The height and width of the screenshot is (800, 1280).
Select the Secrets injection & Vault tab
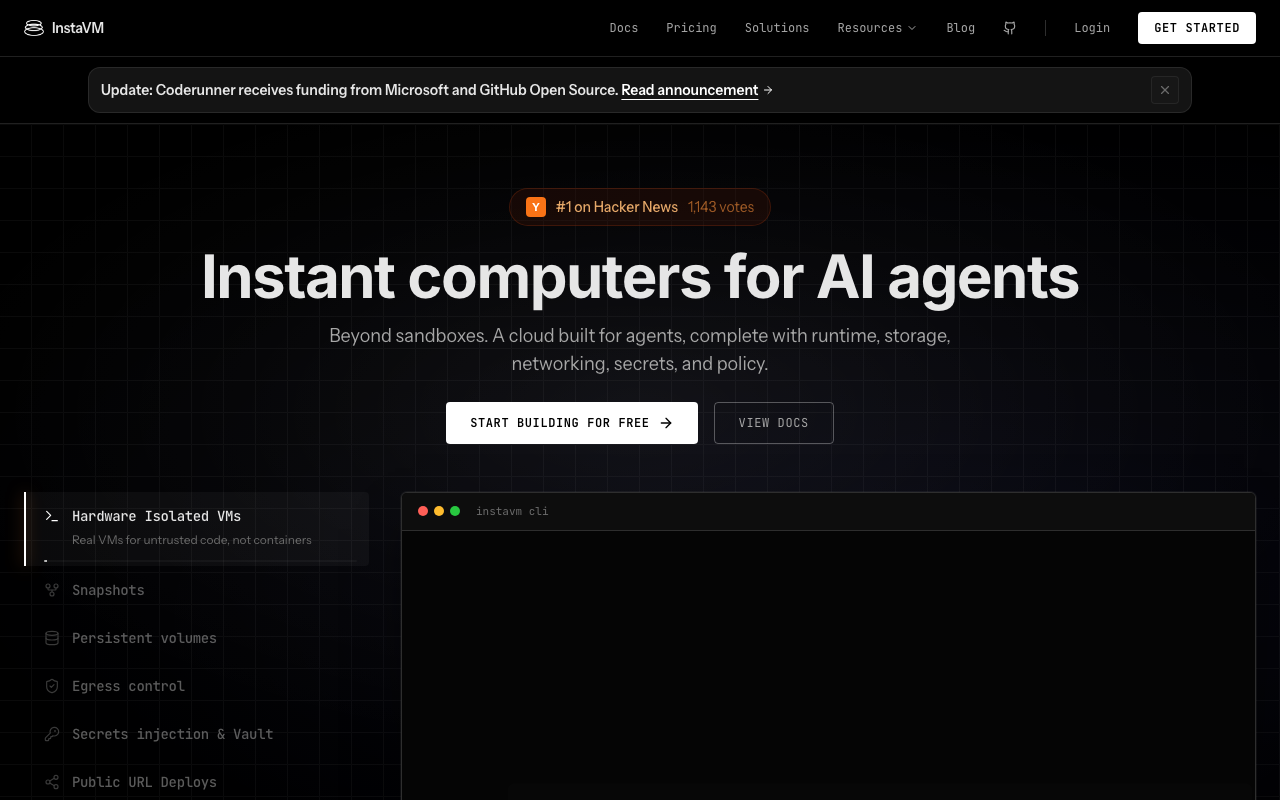[197, 734]
